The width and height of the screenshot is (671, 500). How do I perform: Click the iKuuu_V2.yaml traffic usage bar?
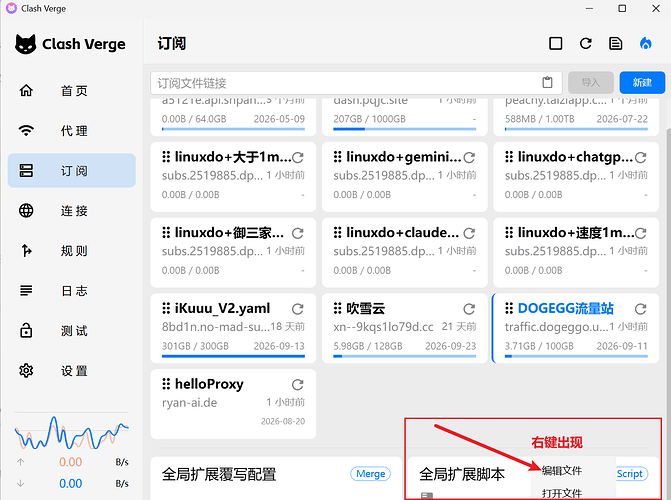pos(233,356)
